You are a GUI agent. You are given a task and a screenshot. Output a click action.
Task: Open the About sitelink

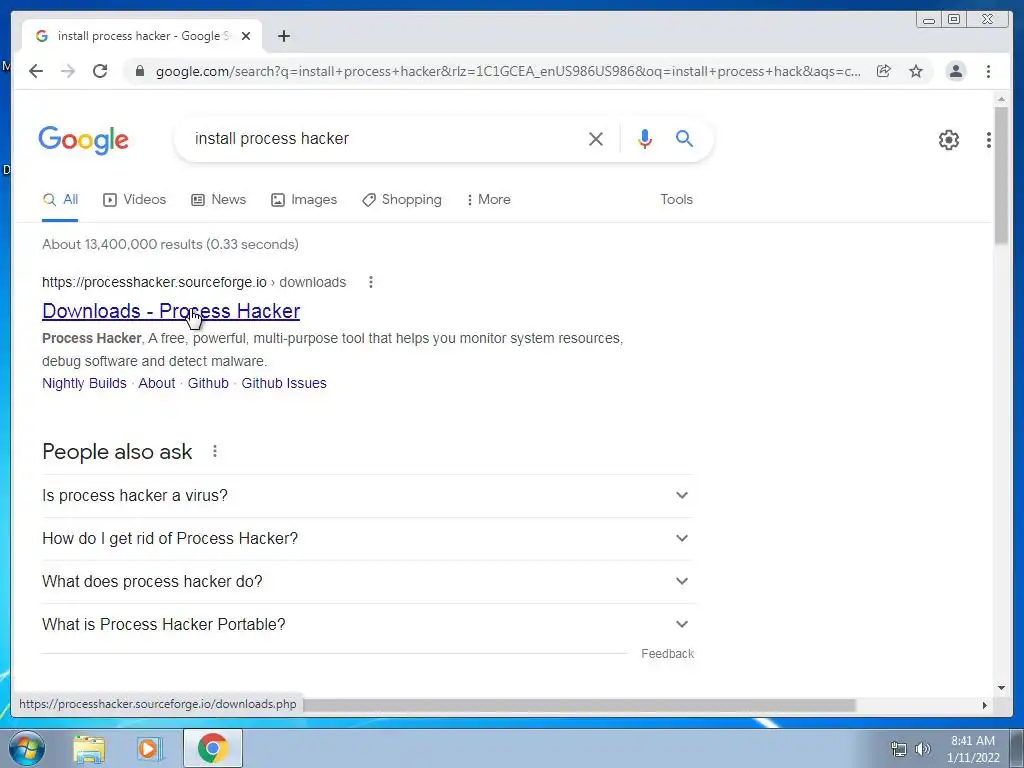[x=157, y=383]
